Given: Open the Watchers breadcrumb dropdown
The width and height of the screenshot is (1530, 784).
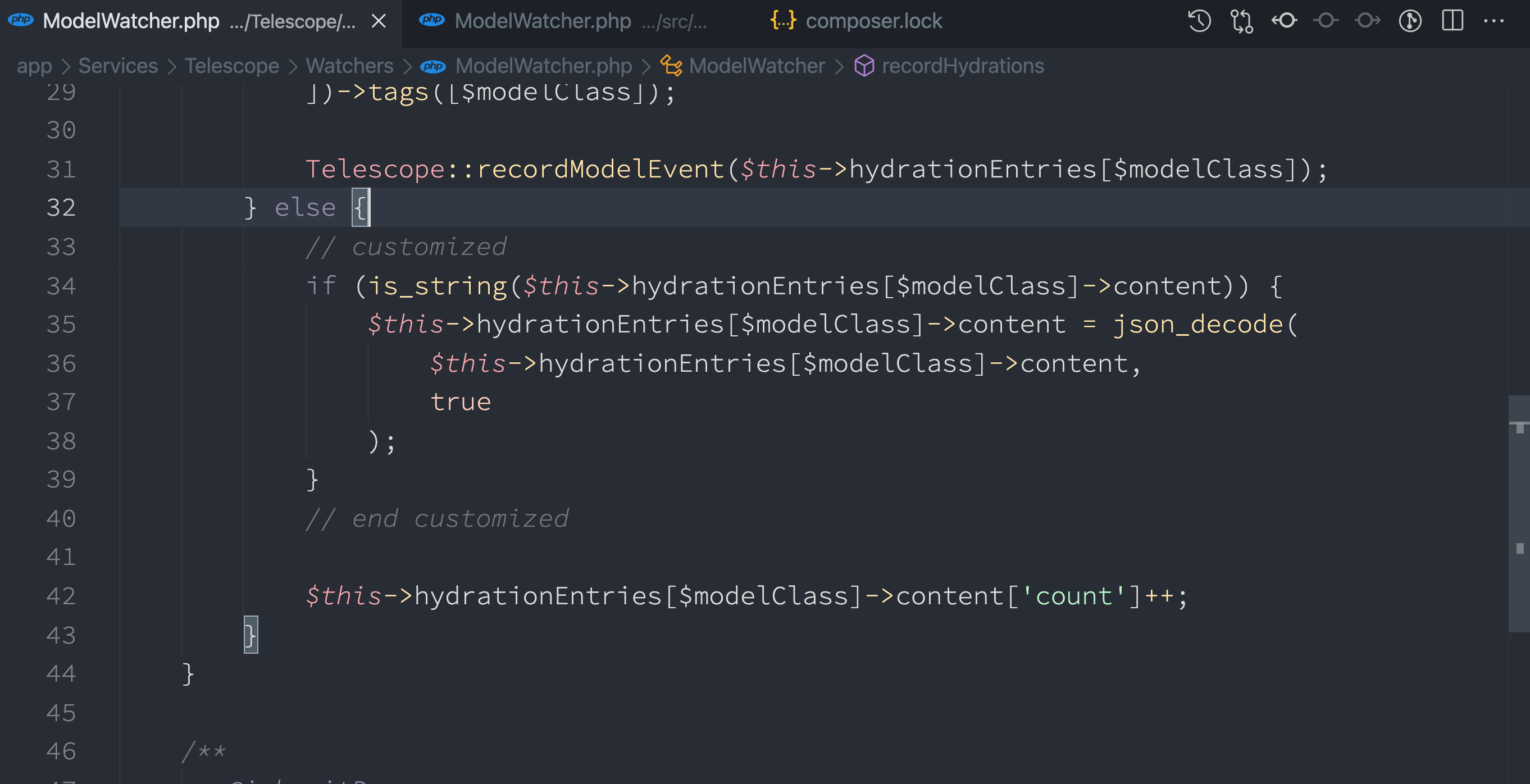Looking at the screenshot, I should tap(350, 66).
